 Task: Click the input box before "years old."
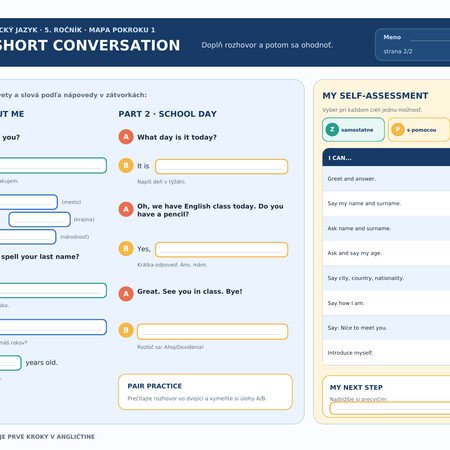9,363
